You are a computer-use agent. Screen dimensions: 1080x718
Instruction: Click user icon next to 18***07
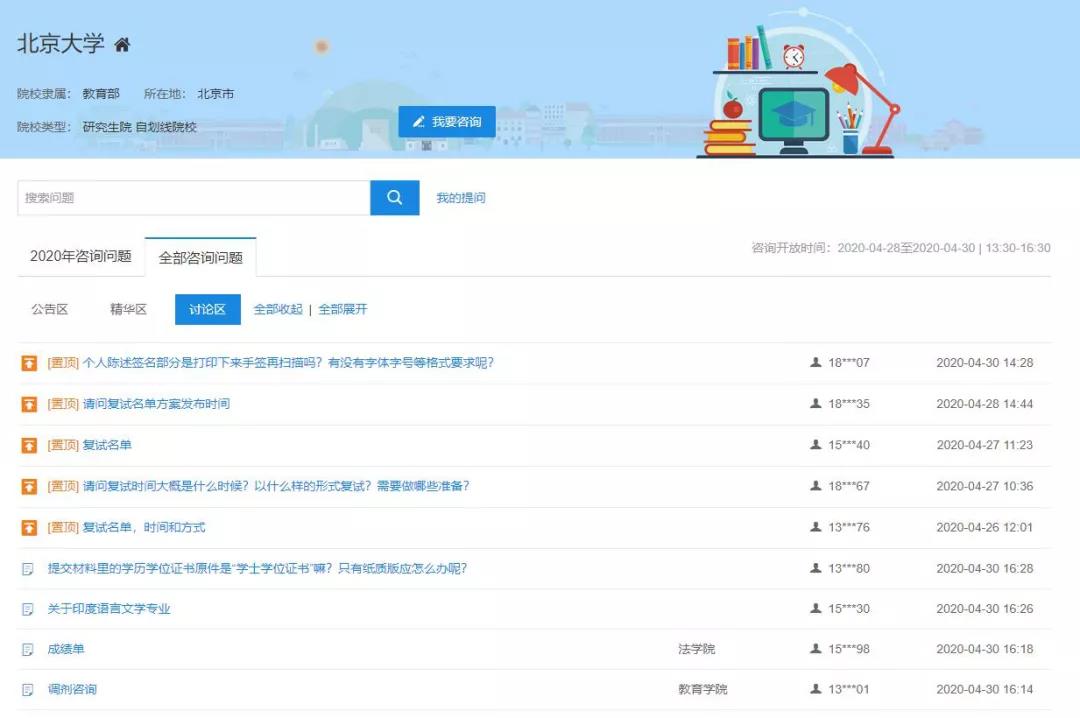(x=816, y=363)
